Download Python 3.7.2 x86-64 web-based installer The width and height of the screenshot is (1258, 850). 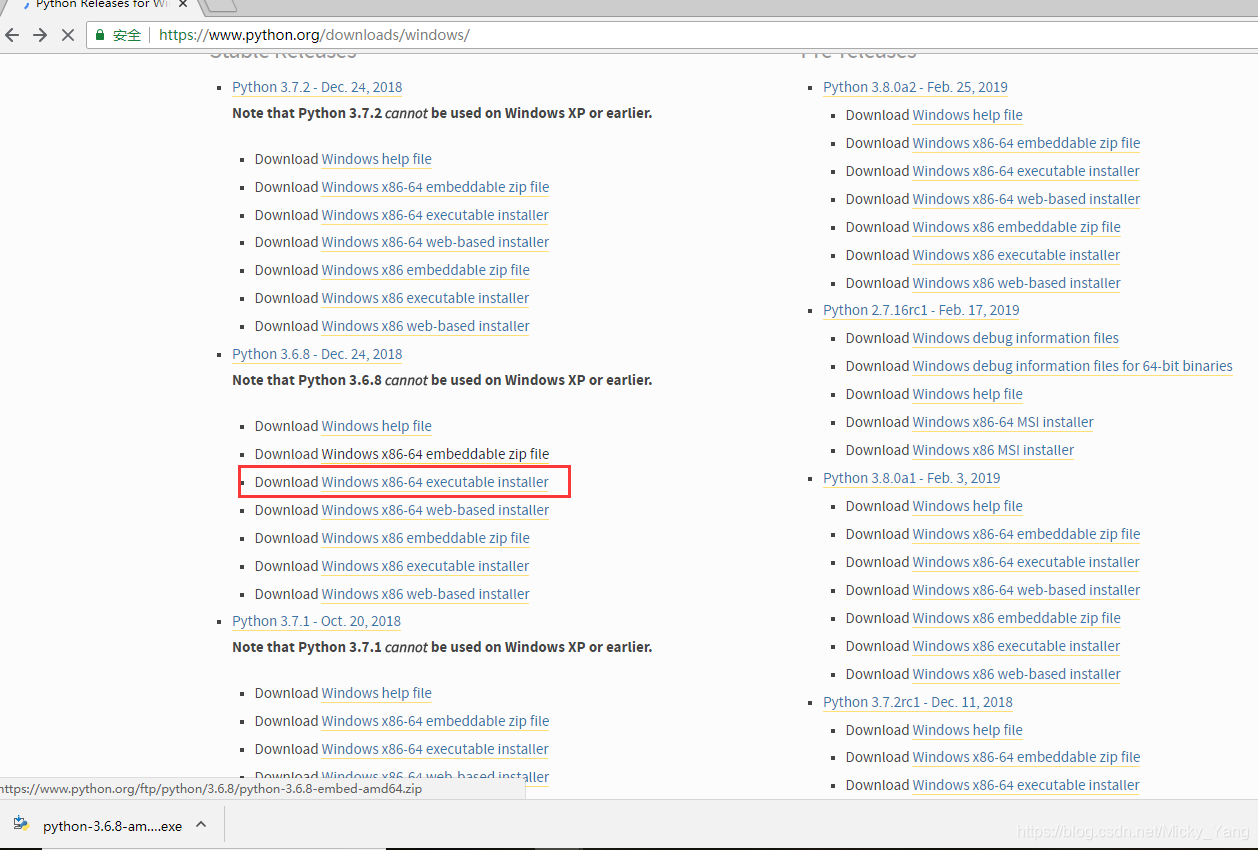435,242
